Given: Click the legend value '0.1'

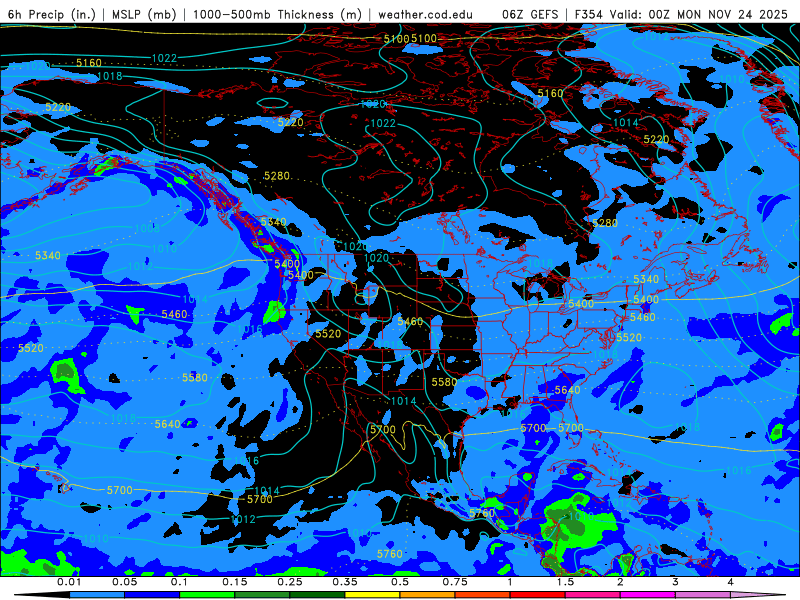Looking at the screenshot, I should point(180,582).
